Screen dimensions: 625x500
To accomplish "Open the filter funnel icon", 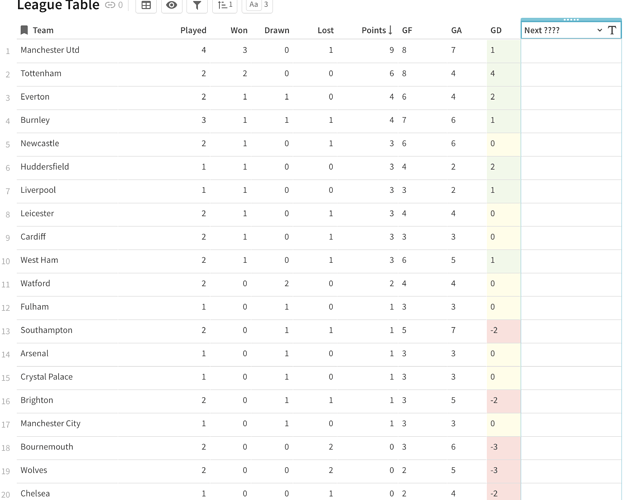I will (197, 6).
